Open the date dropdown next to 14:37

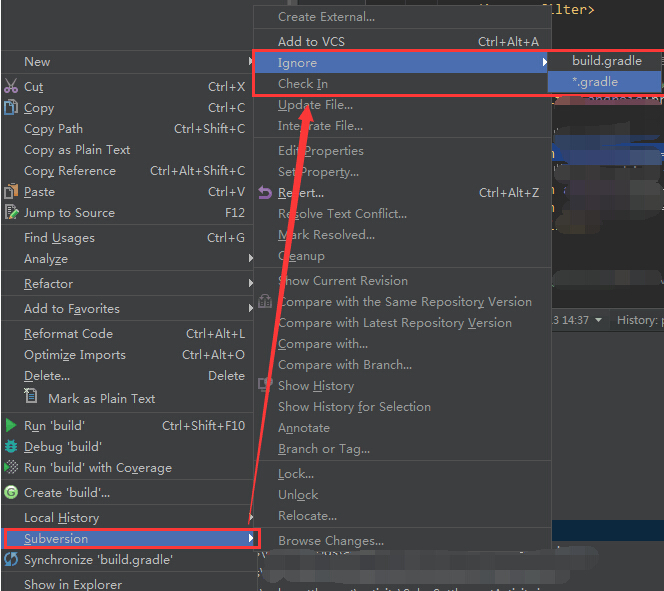(598, 320)
